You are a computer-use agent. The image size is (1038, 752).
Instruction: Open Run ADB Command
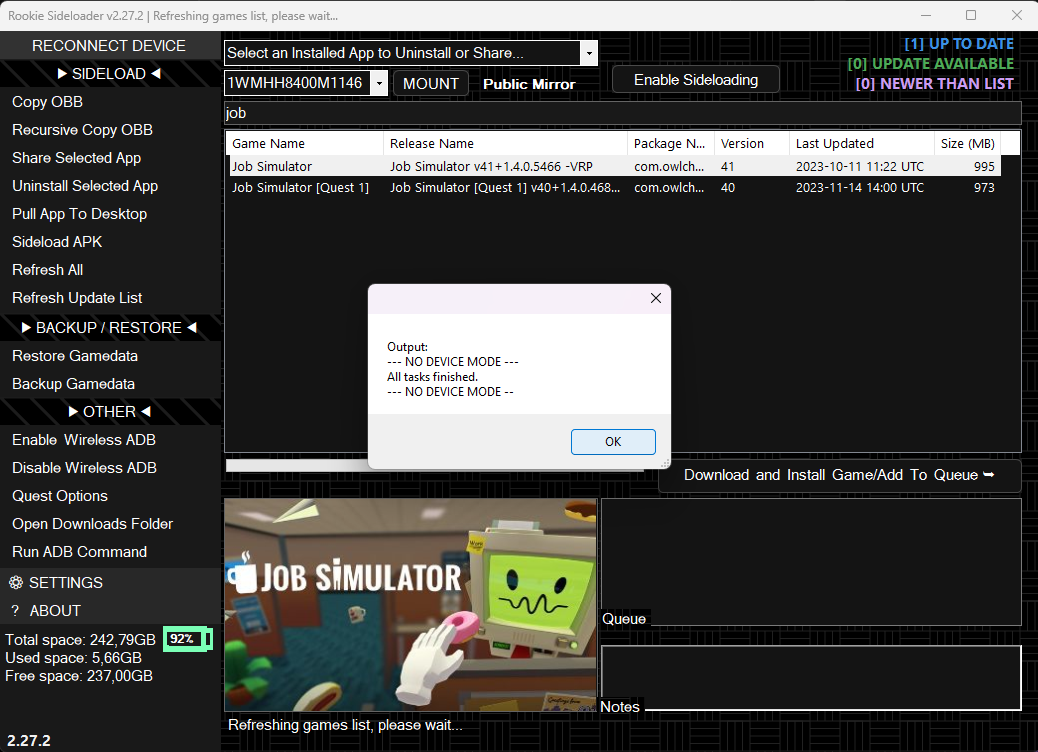point(79,552)
